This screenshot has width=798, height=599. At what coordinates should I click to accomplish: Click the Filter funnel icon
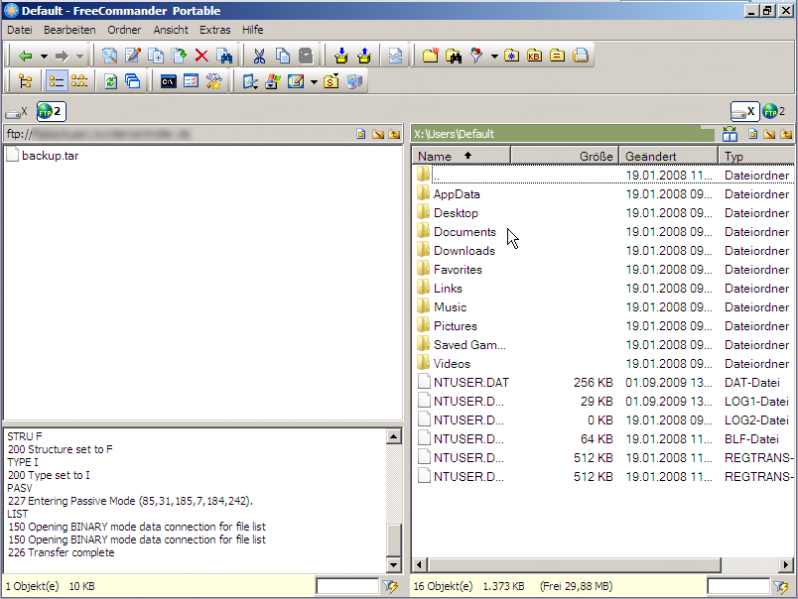point(476,55)
